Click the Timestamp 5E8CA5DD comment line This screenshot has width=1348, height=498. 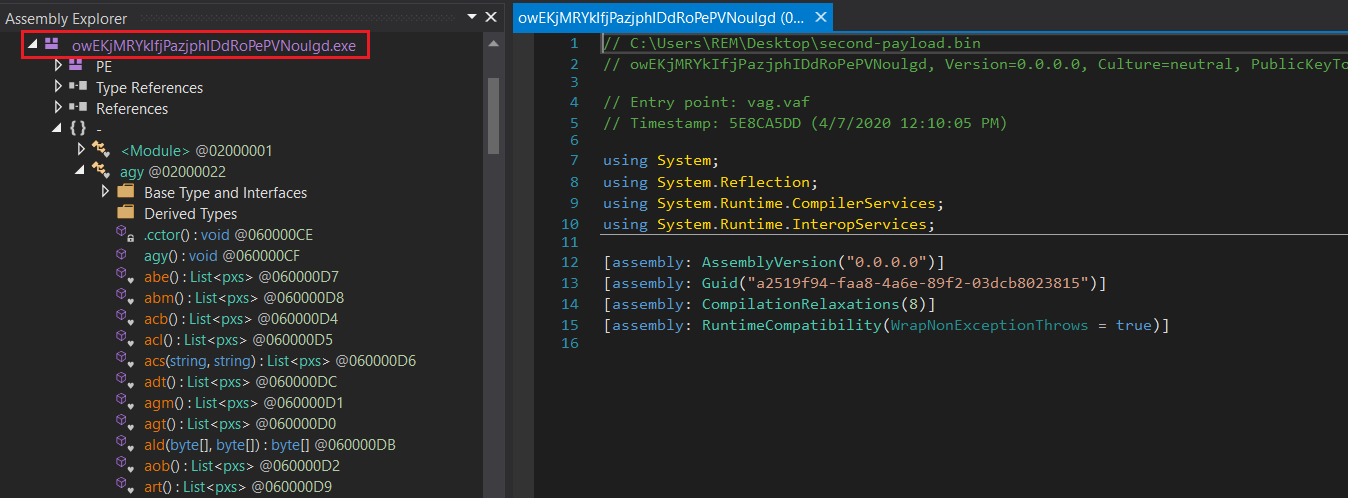point(805,123)
